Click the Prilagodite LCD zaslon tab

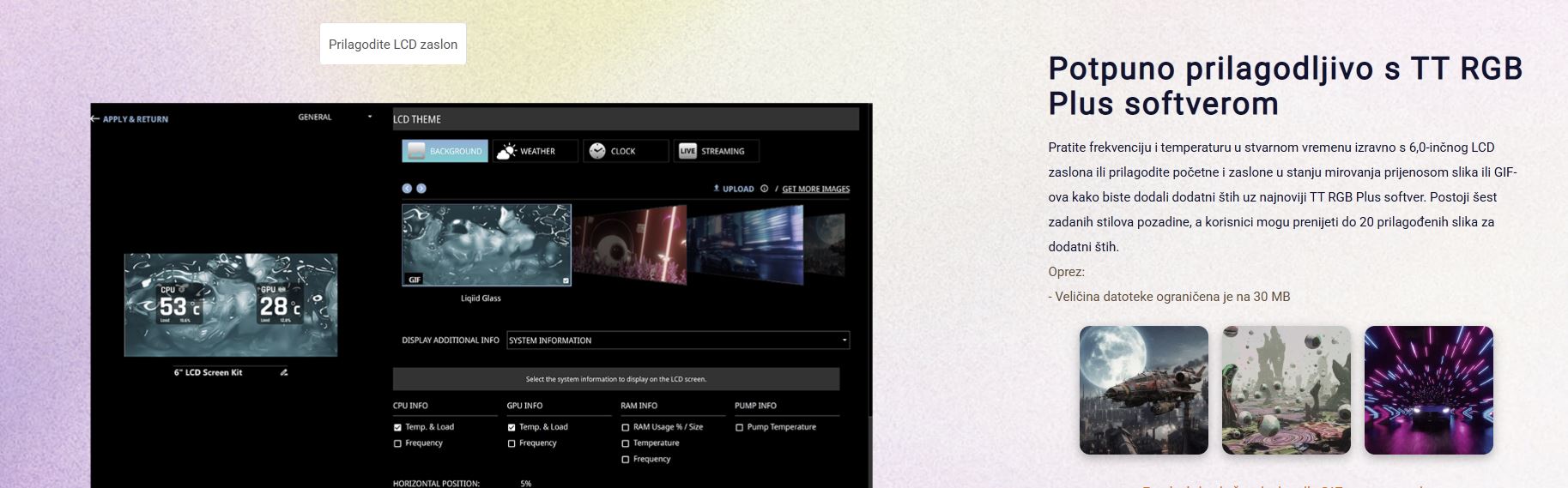(x=393, y=44)
